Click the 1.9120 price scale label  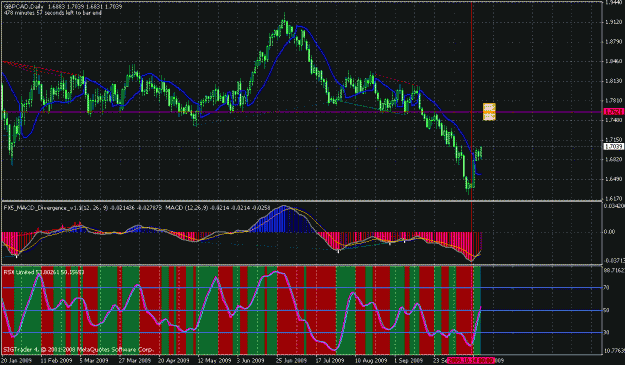614,22
